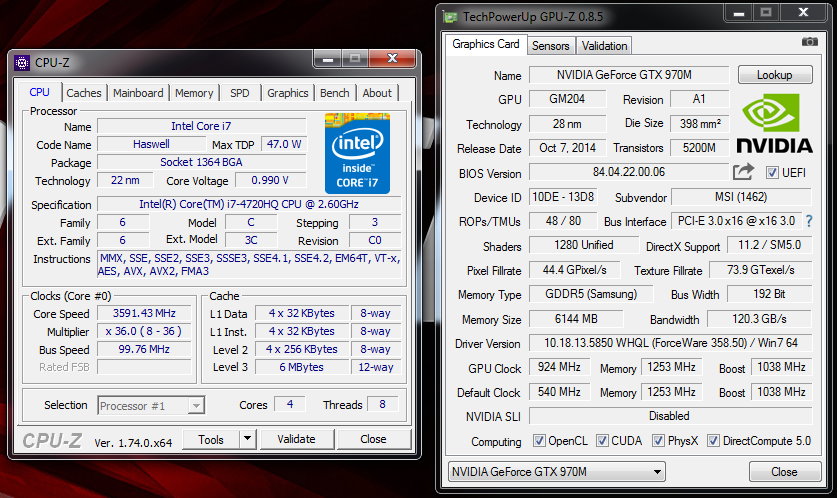Click the Driver Version field
The height and width of the screenshot is (498, 837).
pyautogui.click(x=670, y=343)
